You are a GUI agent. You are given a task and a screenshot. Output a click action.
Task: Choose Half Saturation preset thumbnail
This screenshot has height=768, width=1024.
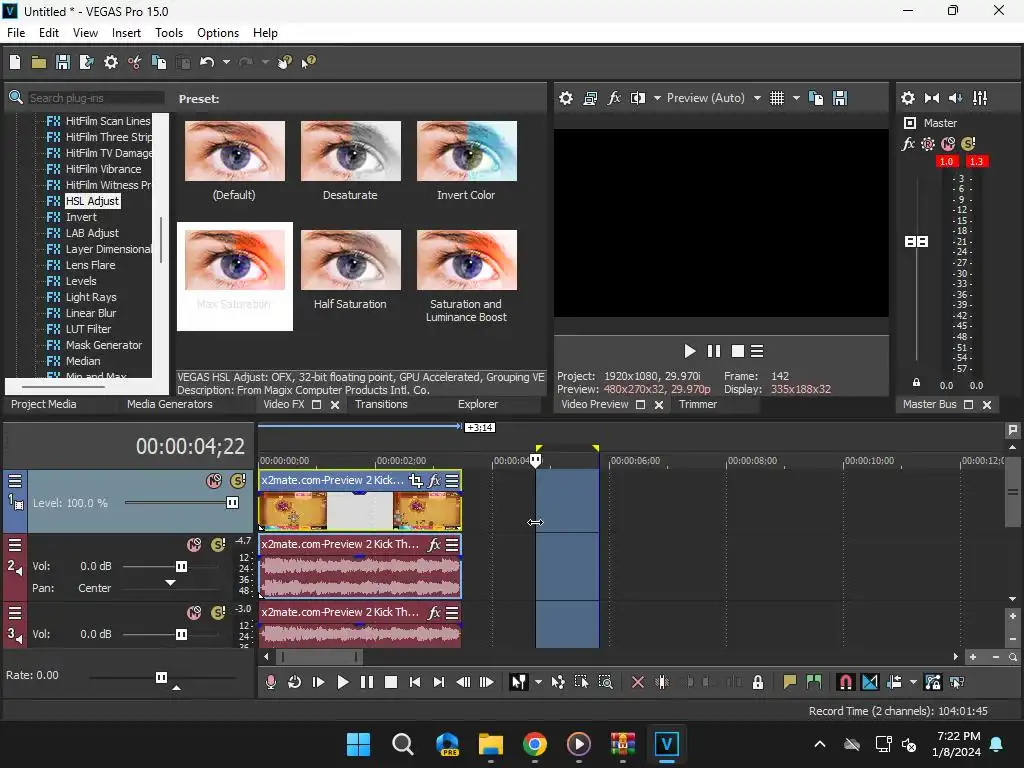coord(351,259)
